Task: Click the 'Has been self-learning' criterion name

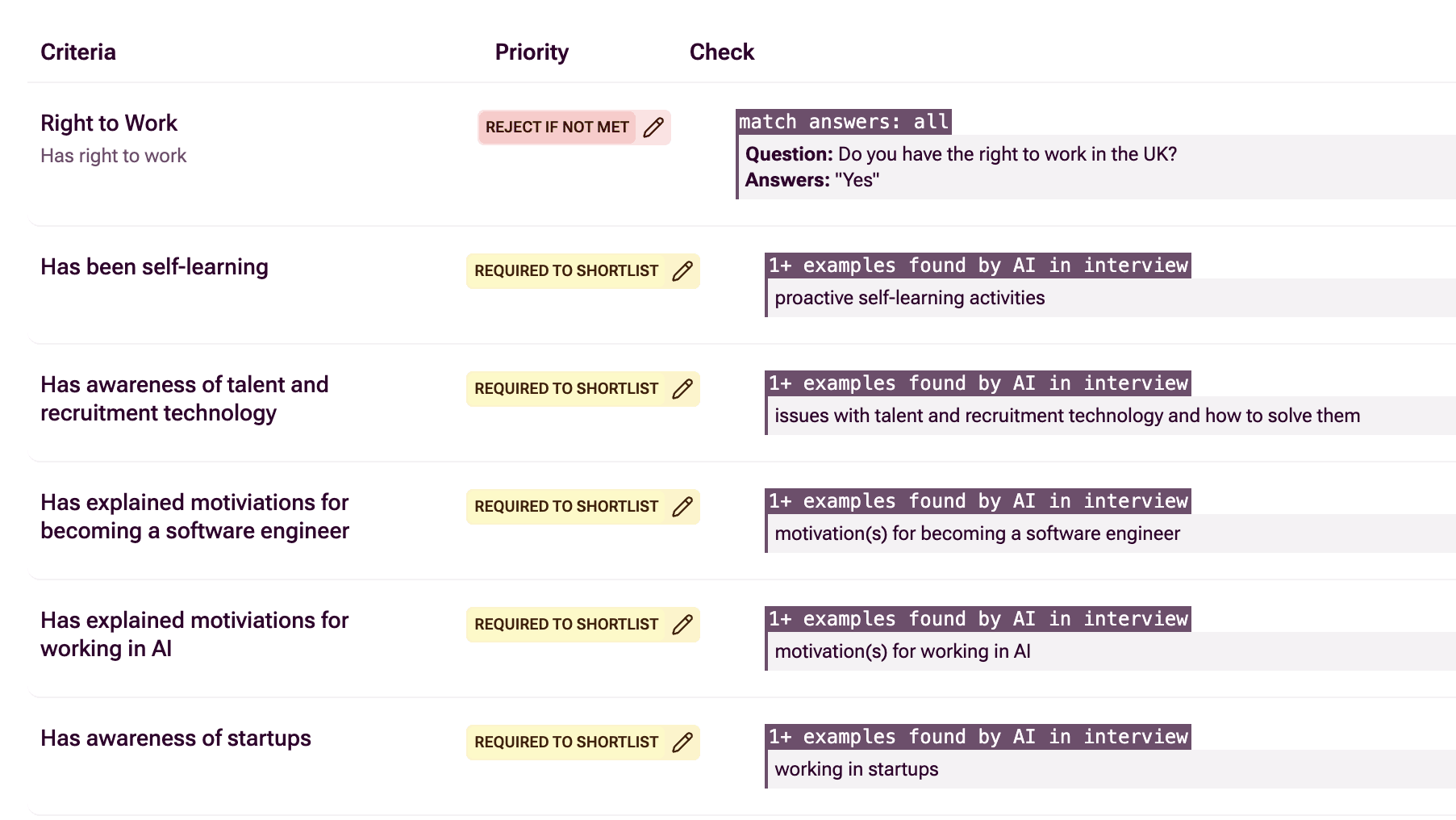Action: coord(154,267)
